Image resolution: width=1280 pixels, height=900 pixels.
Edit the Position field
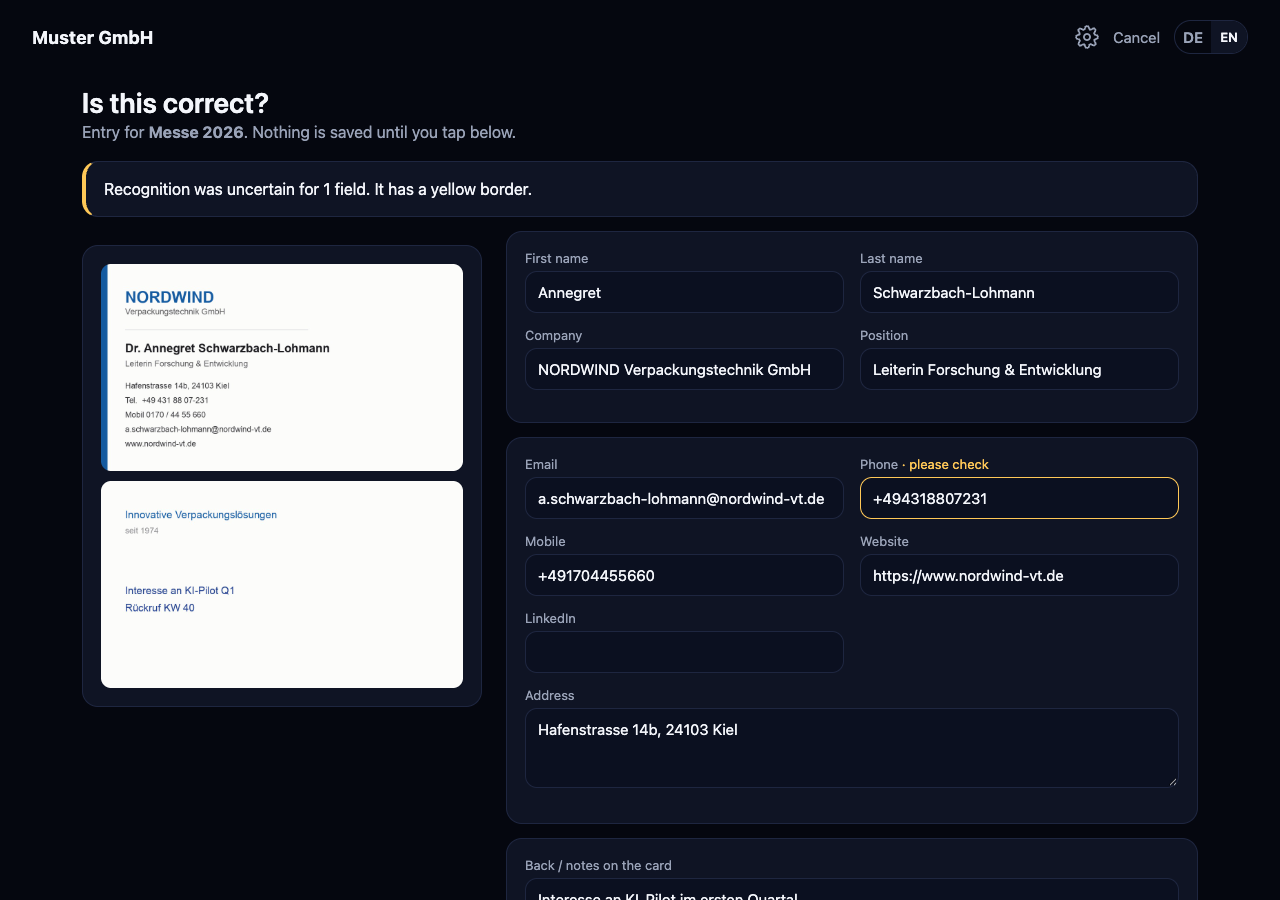coord(1019,369)
